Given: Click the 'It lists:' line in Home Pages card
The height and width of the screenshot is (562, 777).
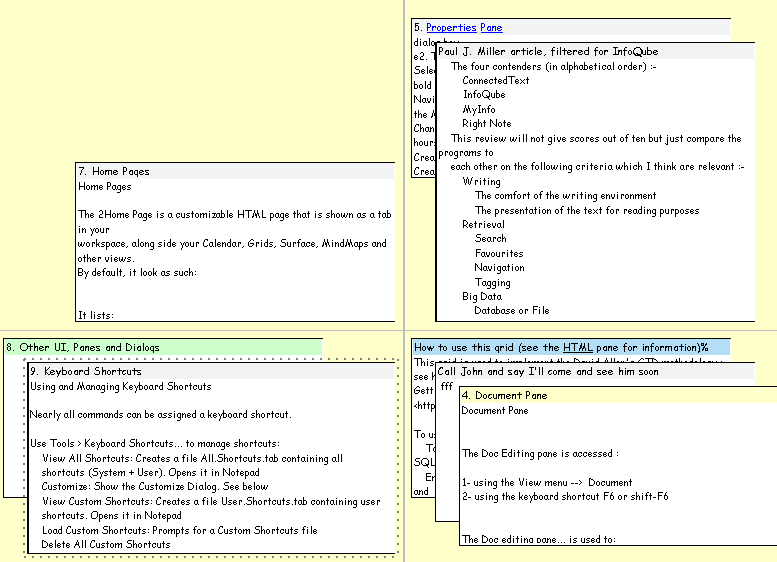Looking at the screenshot, I should tap(96, 315).
